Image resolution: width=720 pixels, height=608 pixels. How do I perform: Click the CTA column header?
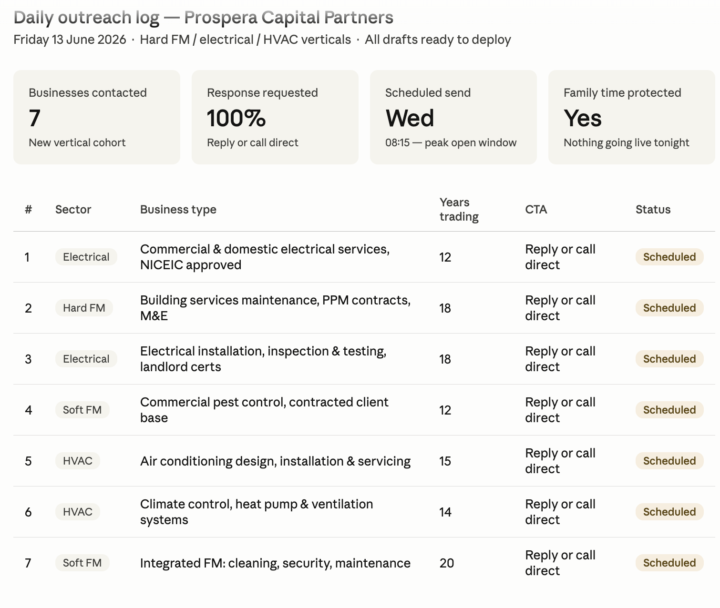[x=536, y=209]
